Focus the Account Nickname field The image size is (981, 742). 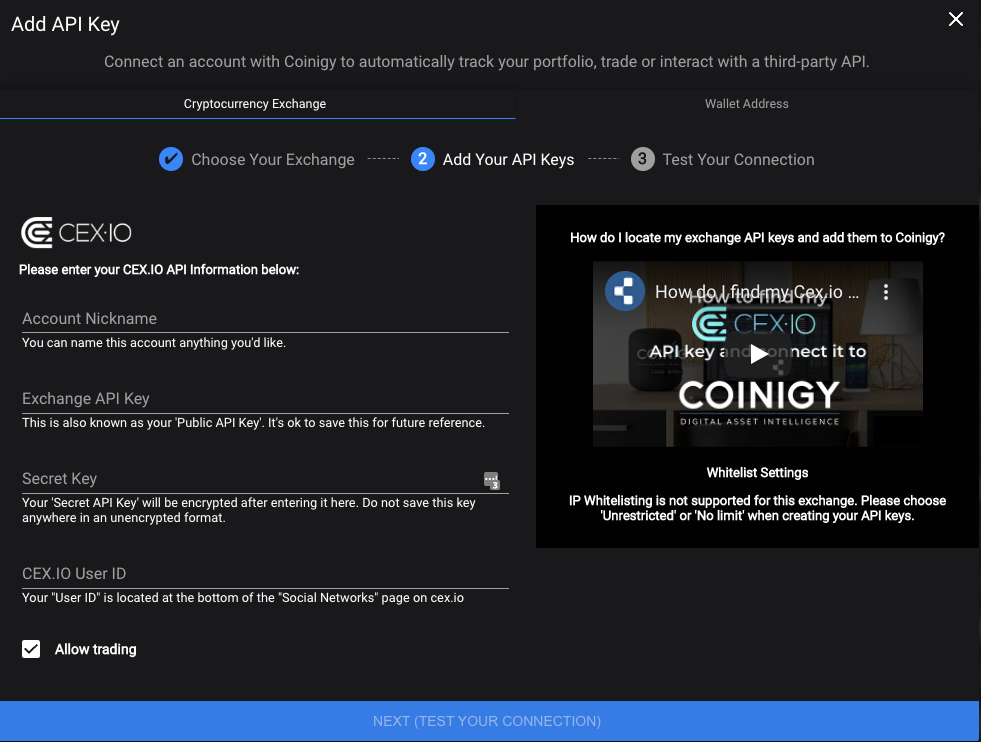coord(265,318)
